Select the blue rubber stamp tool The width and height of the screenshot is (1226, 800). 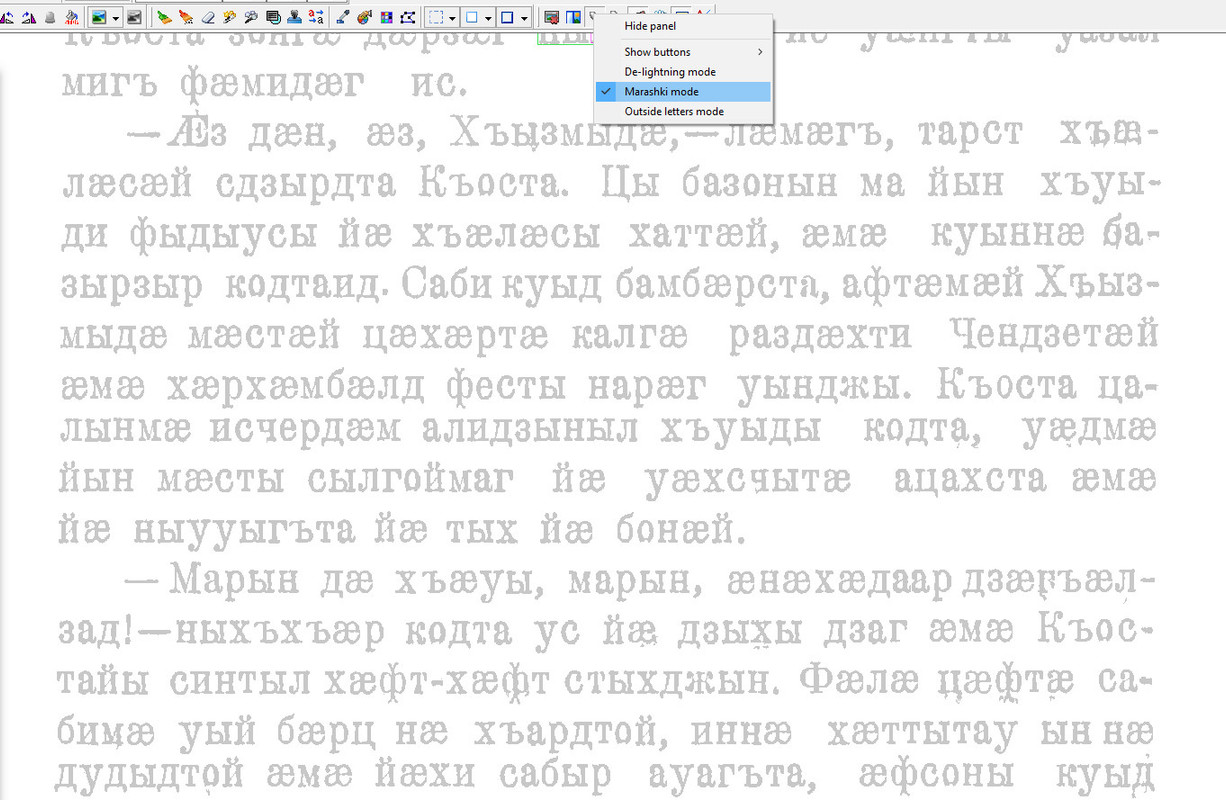click(x=294, y=18)
